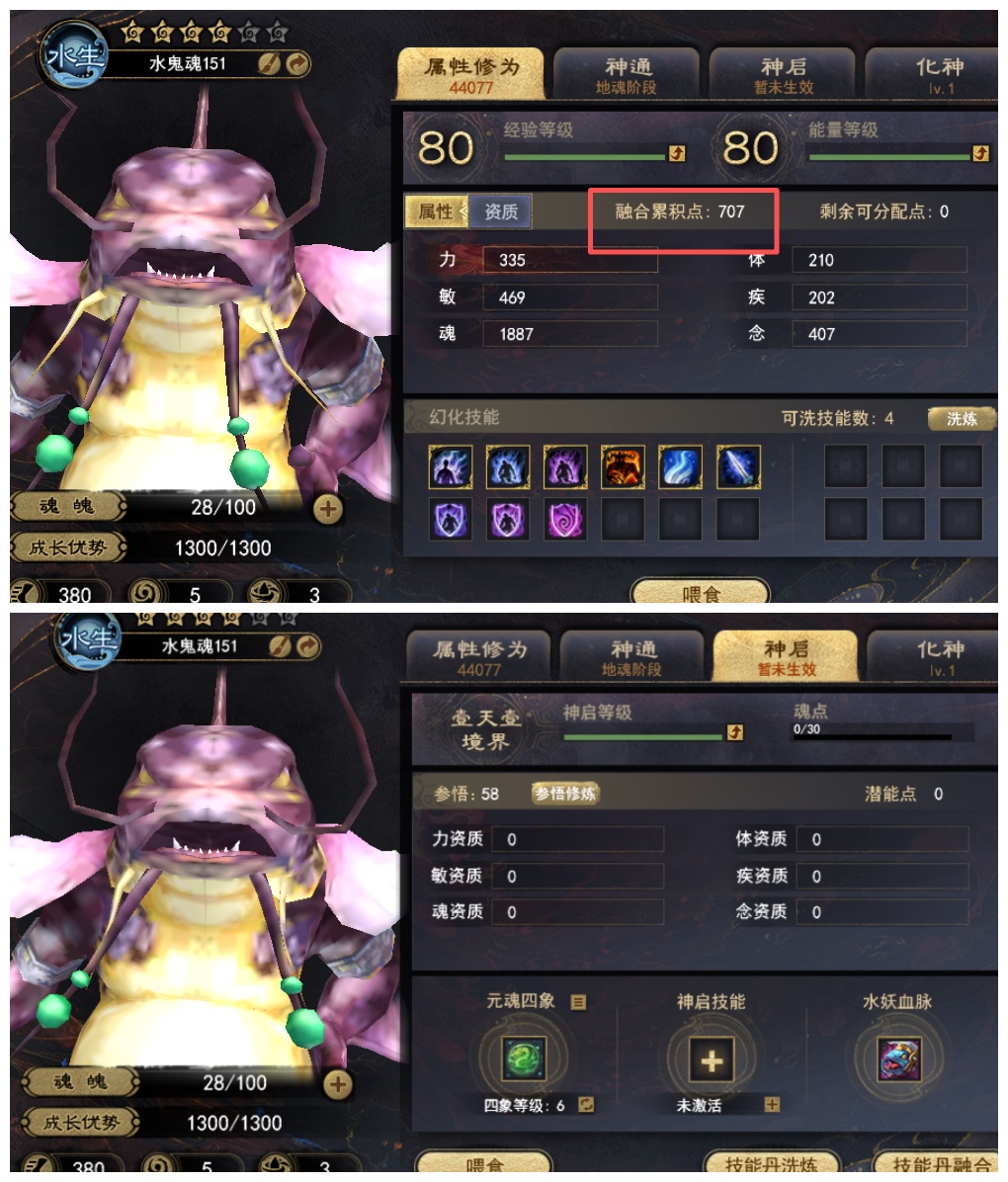Viewport: 1008px width, 1182px height.
Task: Switch to the 属性 toggle tab
Action: point(436,211)
